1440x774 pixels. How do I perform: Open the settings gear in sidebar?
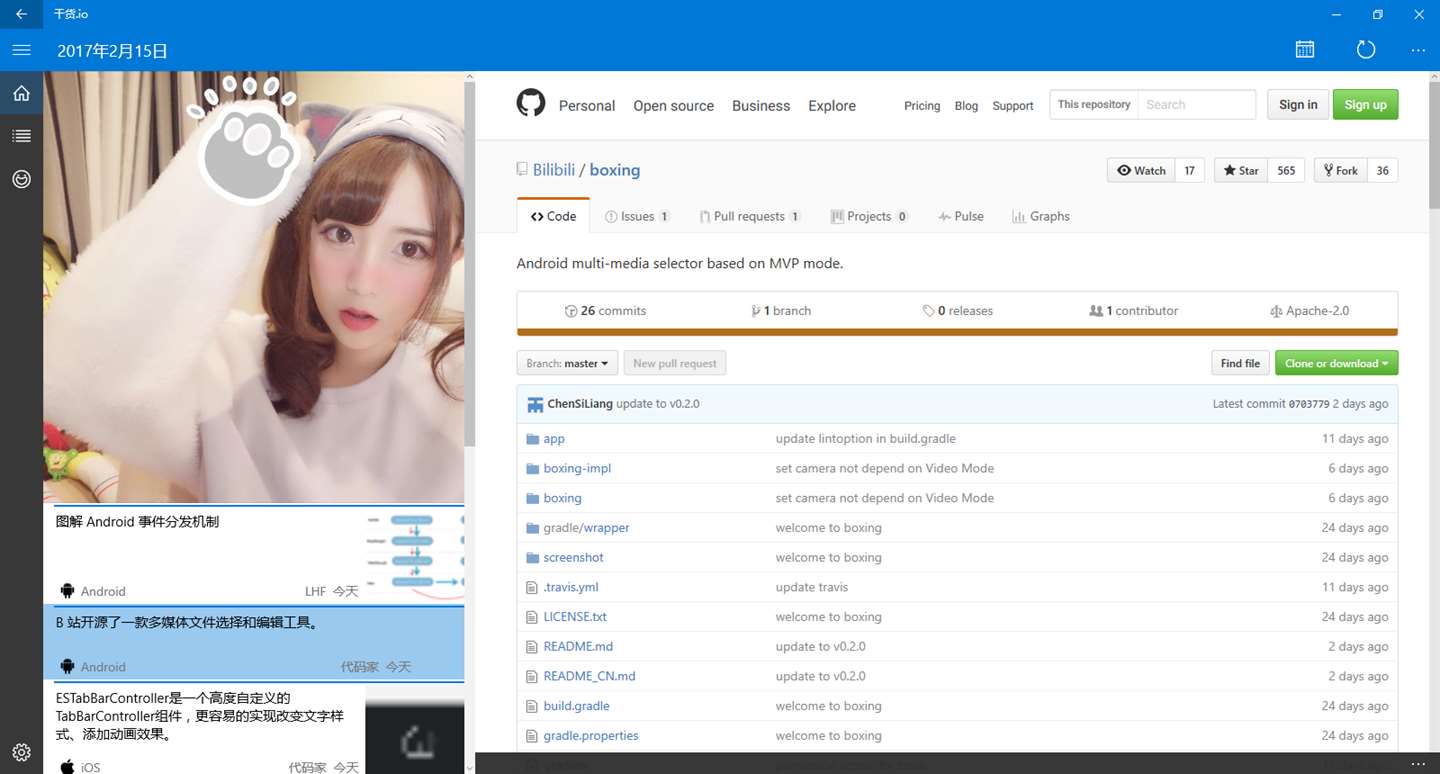click(x=21, y=752)
